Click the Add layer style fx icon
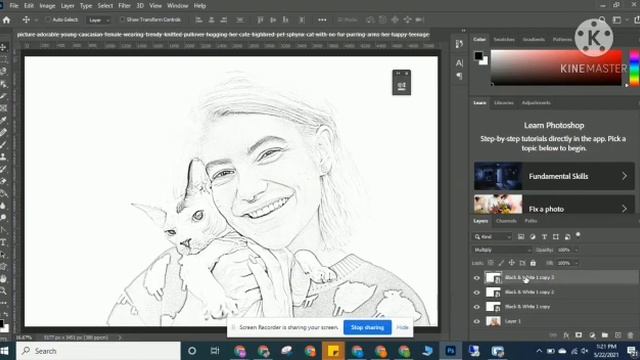The image size is (640, 360). coord(566,335)
